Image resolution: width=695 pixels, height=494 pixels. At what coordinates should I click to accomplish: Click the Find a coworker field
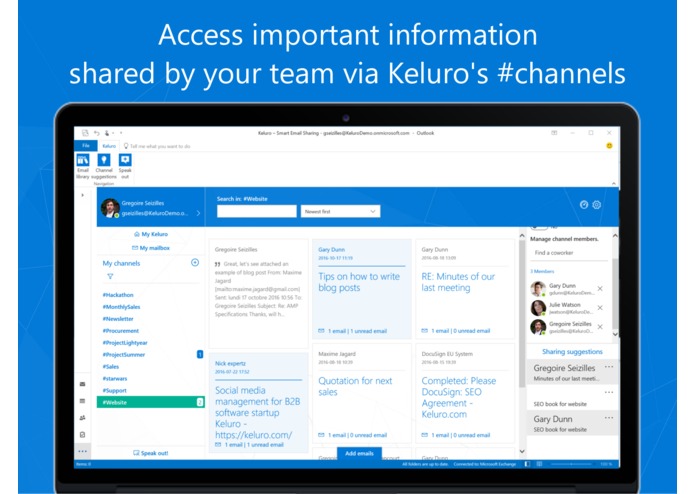coord(569,253)
